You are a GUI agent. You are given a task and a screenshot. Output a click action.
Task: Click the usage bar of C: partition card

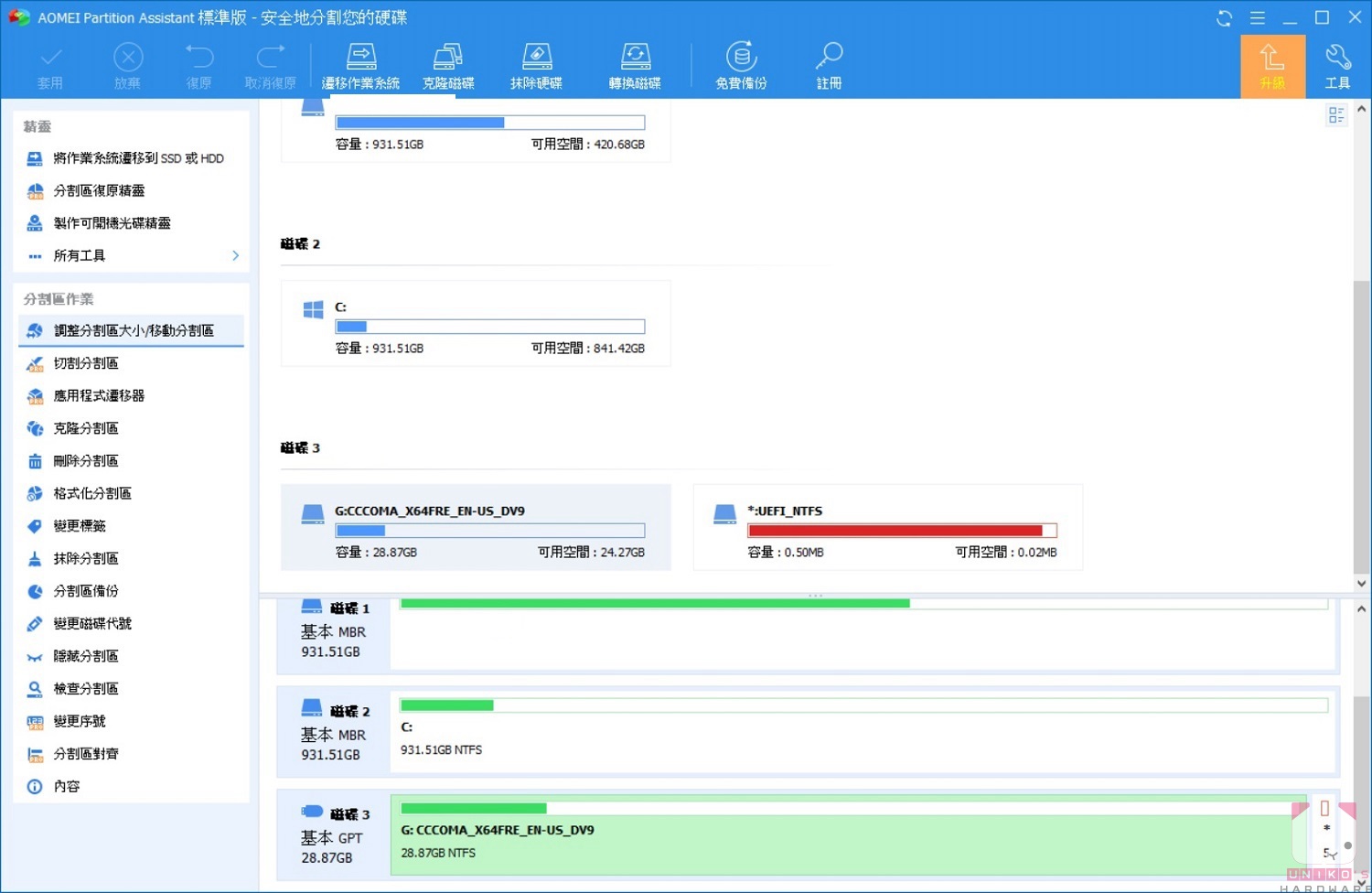(x=490, y=327)
